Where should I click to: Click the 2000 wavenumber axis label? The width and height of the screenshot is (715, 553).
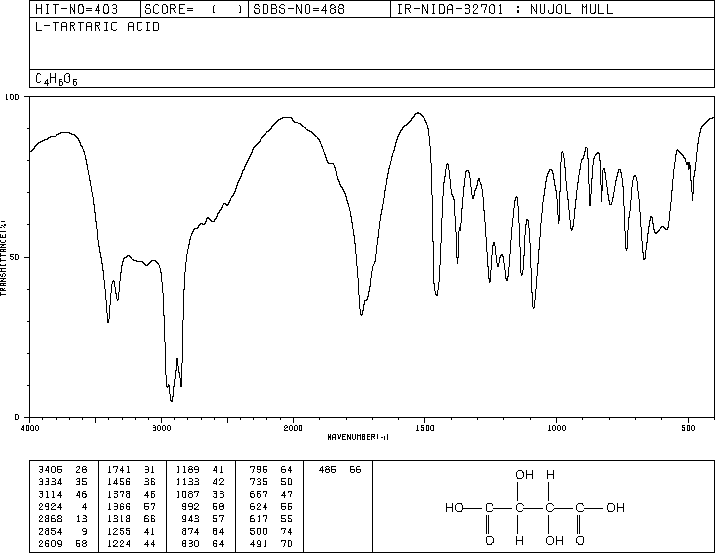[x=293, y=428]
